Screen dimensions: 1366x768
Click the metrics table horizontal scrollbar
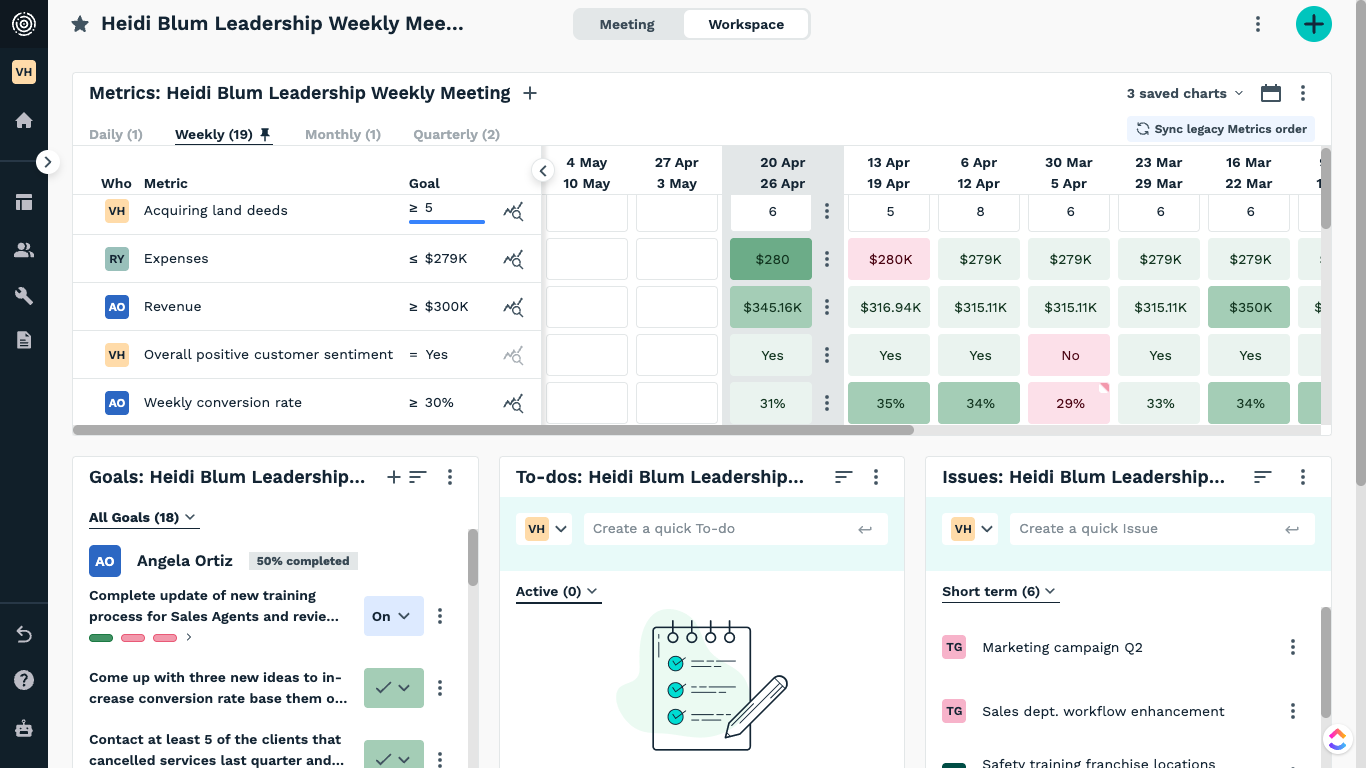pos(493,430)
